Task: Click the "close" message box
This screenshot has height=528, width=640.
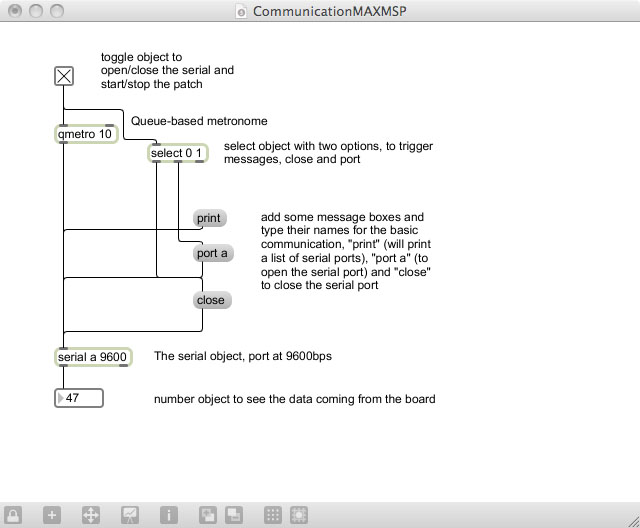Action: 211,300
